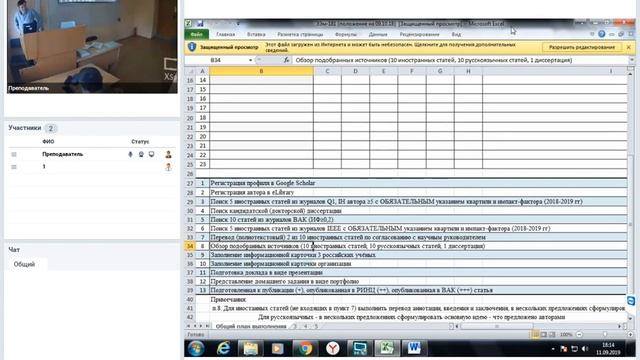The height and width of the screenshot is (360, 640).
Task: Click webcam status icon for Преподаватель
Action: (141, 154)
